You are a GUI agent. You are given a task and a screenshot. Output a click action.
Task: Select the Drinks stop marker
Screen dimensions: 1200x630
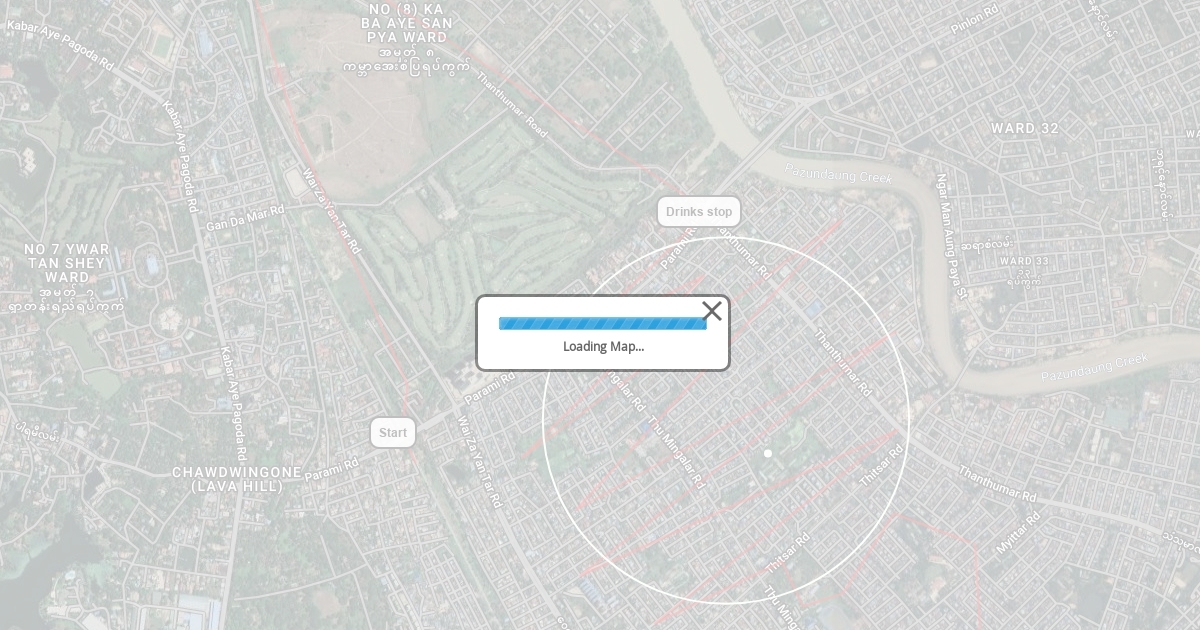coord(699,211)
